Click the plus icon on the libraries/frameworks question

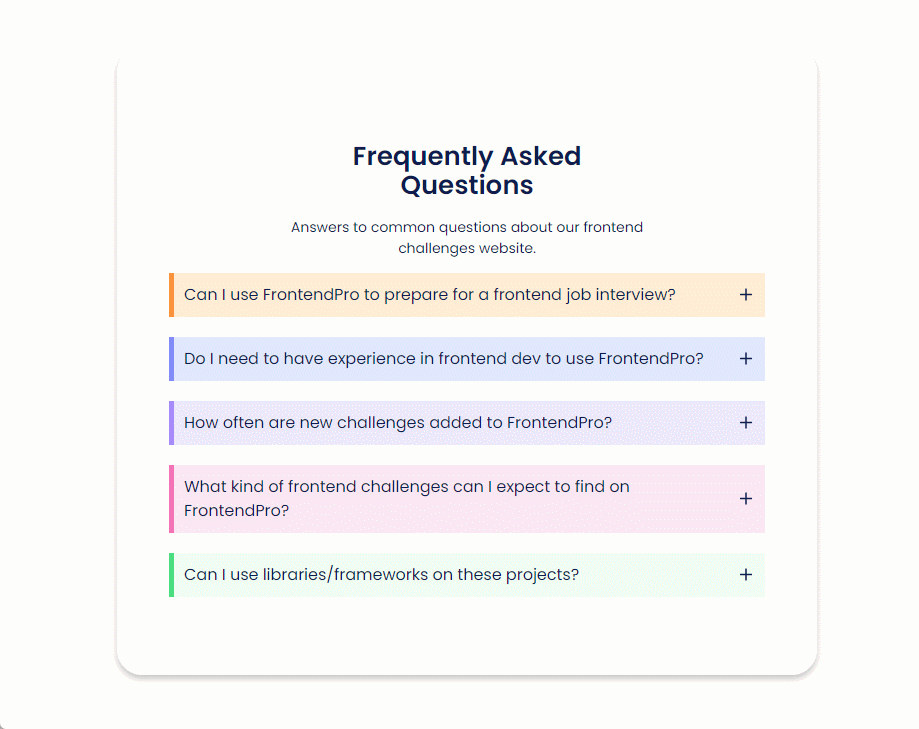pos(746,574)
